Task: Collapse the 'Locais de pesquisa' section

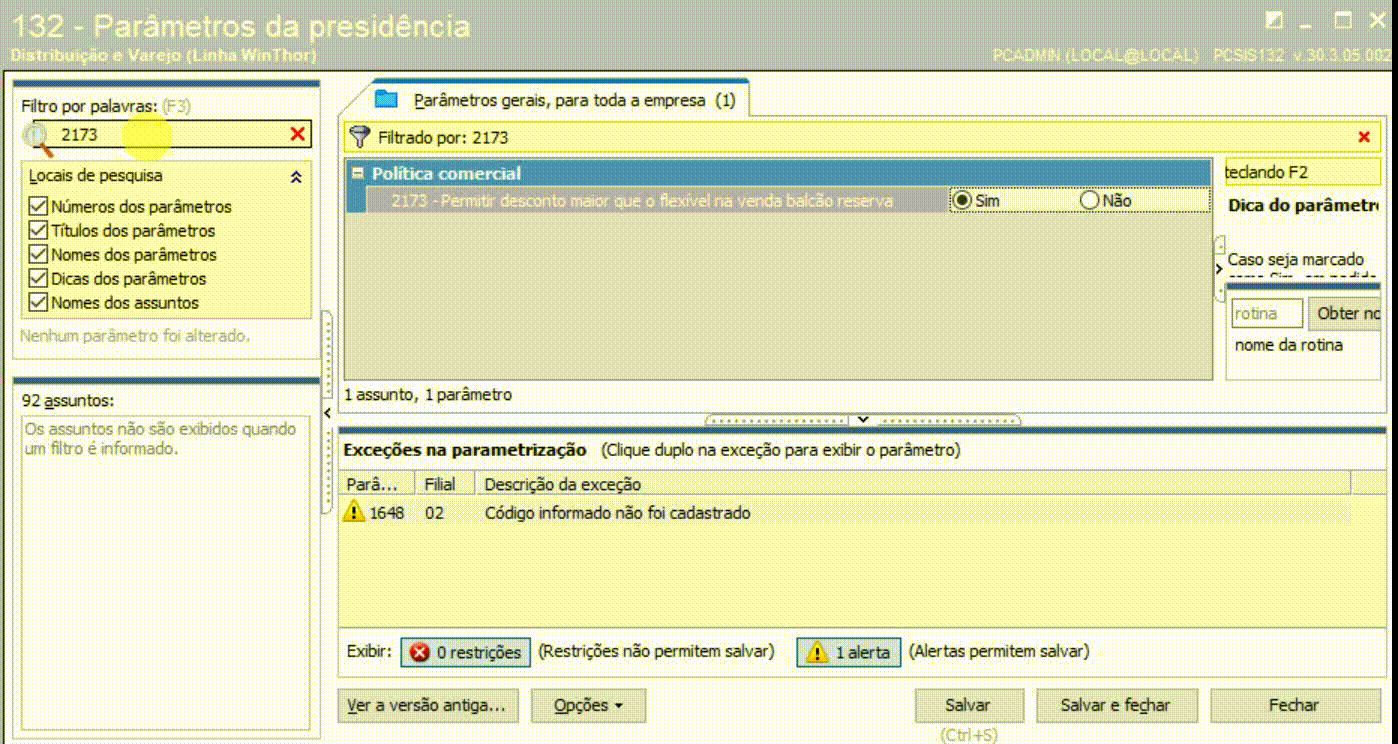Action: click(x=296, y=177)
